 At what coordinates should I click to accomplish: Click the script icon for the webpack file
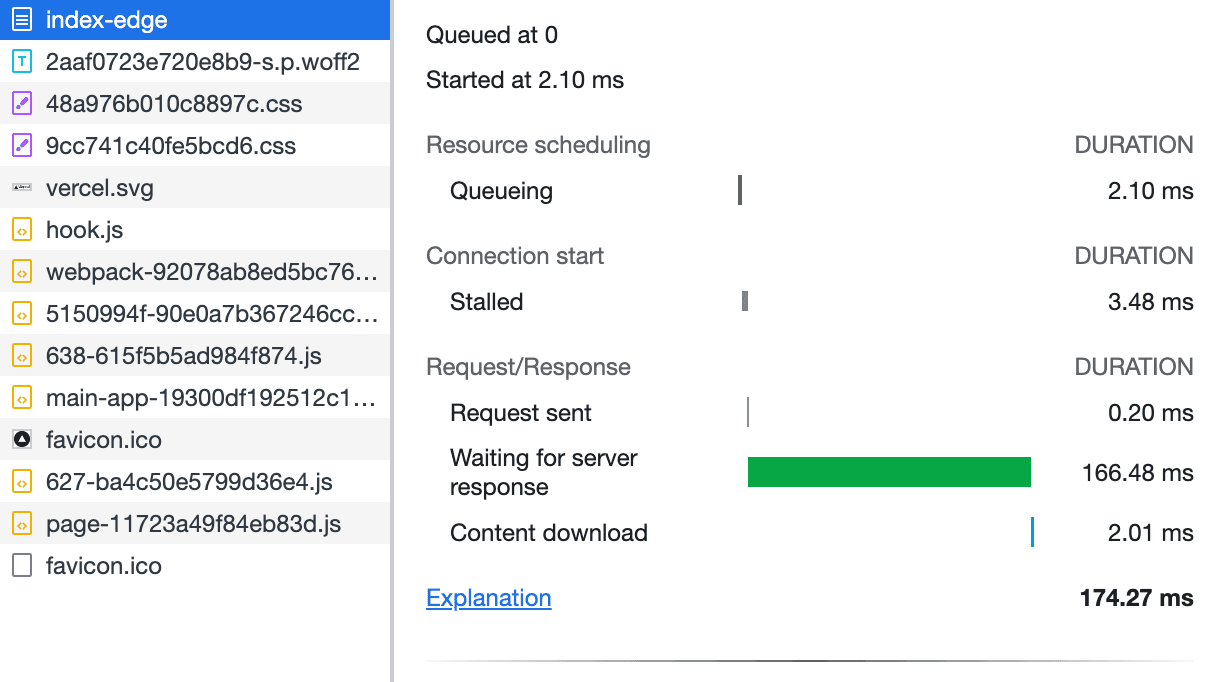(21, 272)
